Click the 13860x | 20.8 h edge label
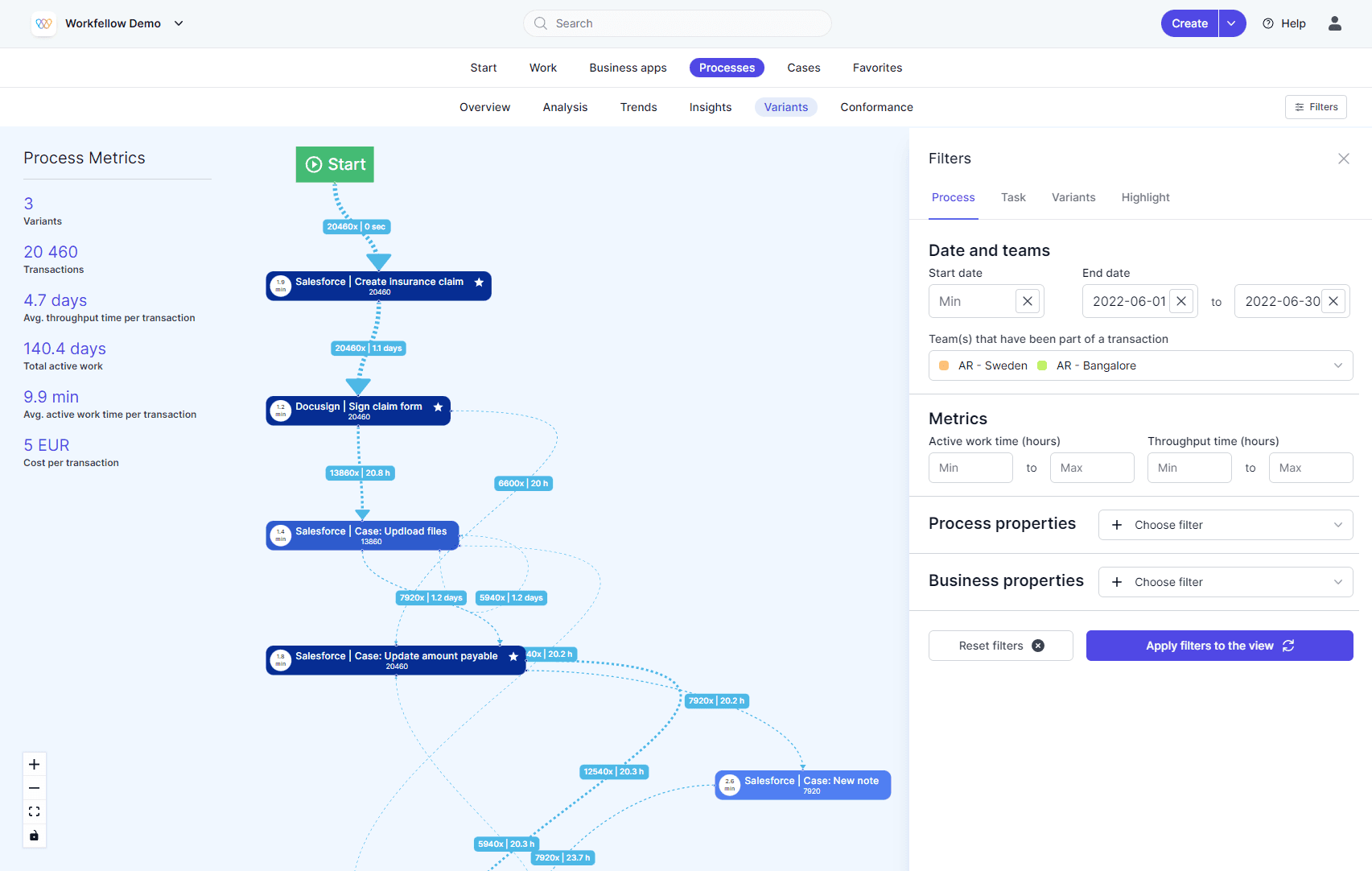1372x871 pixels. point(360,473)
